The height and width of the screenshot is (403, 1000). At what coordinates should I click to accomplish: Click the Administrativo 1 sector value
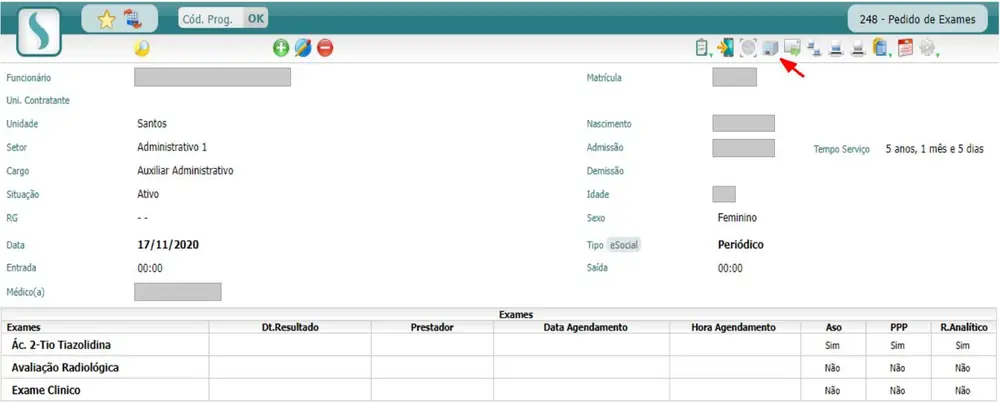[172, 147]
